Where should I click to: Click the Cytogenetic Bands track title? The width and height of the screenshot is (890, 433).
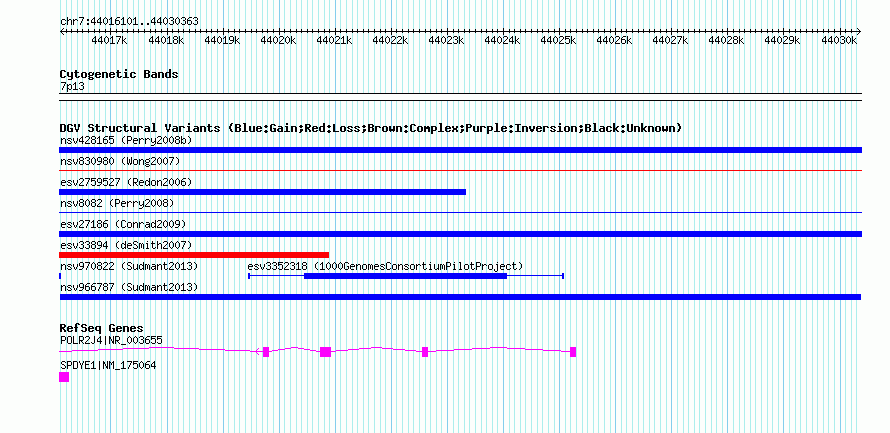(119, 74)
